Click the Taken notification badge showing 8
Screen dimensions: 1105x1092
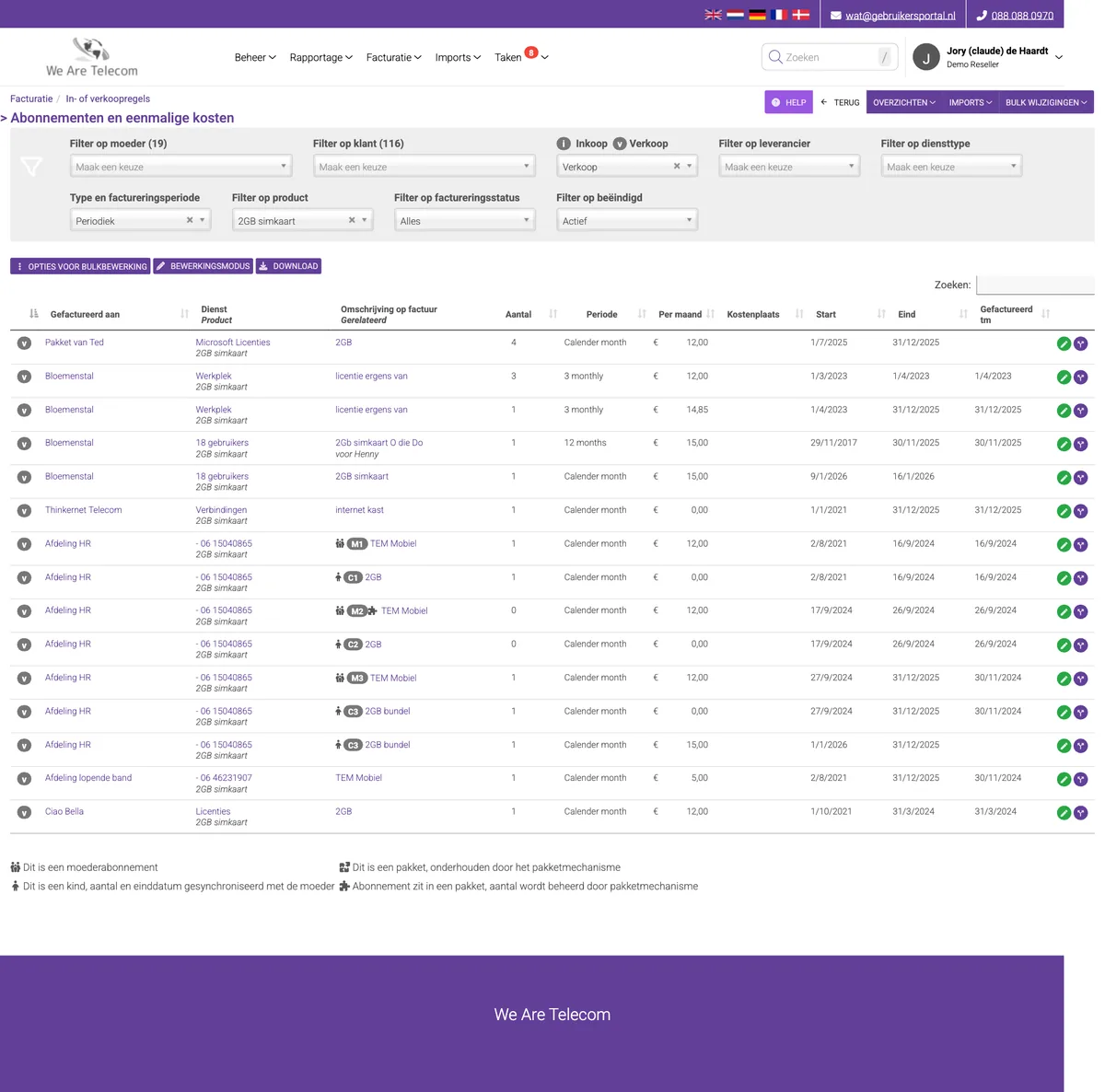click(531, 52)
